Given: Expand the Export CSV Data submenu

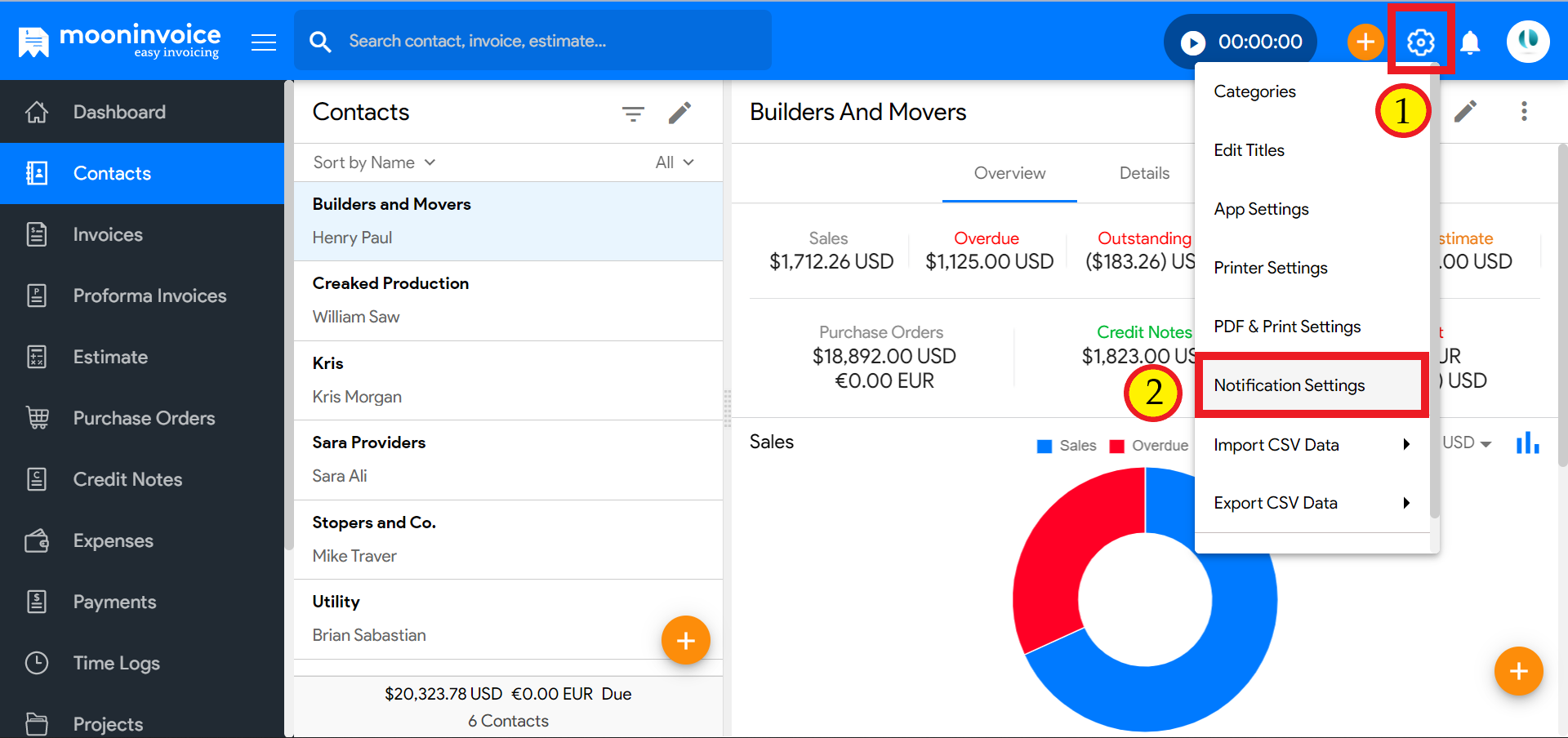Looking at the screenshot, I should [x=1312, y=503].
